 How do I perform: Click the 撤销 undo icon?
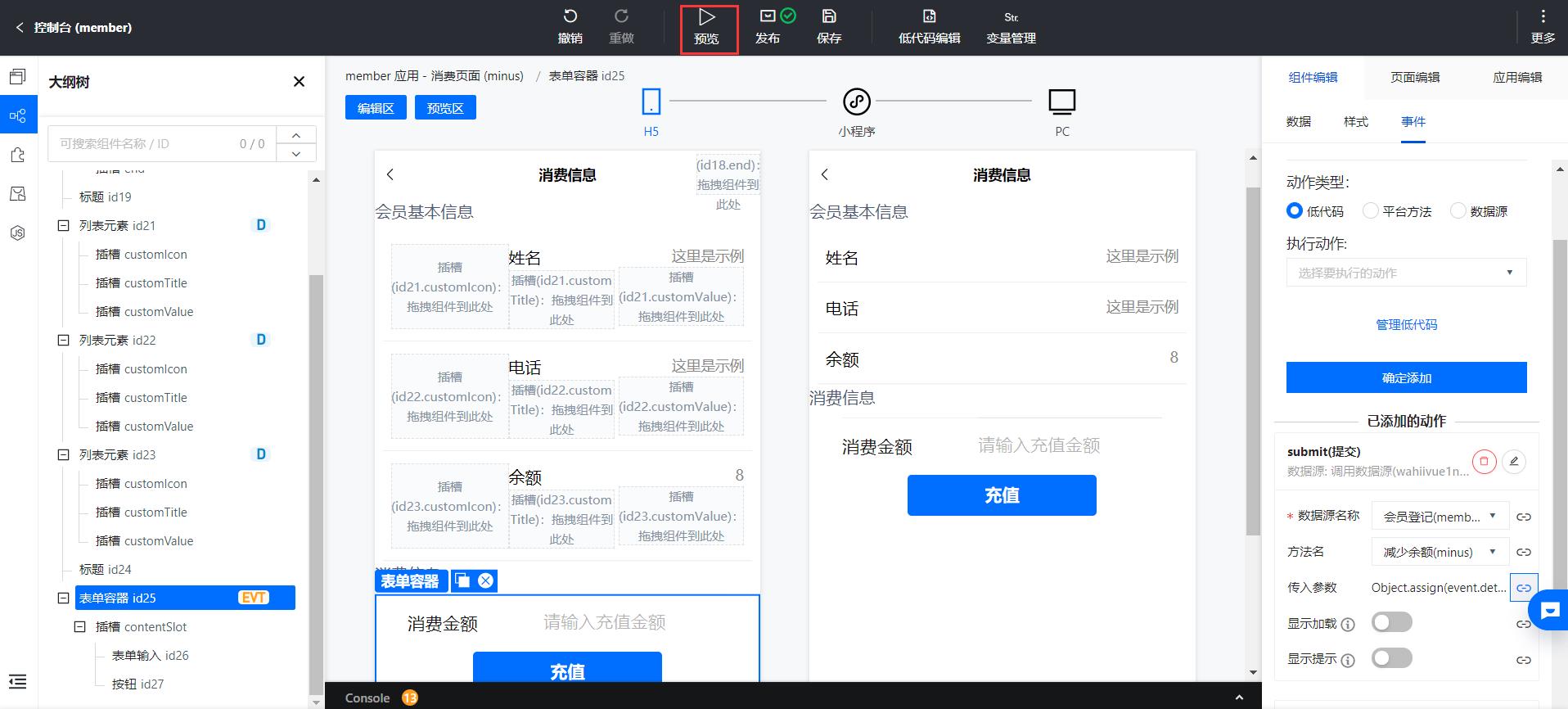pos(570,16)
